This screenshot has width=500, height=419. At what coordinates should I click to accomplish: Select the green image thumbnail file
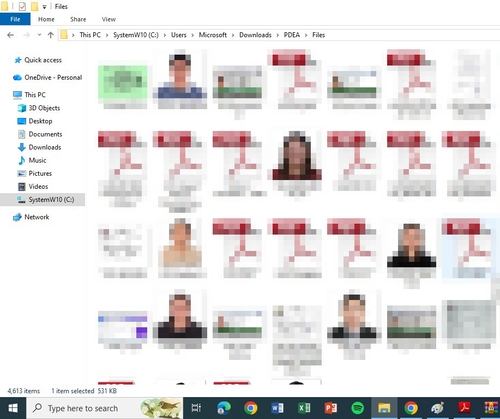[123, 82]
